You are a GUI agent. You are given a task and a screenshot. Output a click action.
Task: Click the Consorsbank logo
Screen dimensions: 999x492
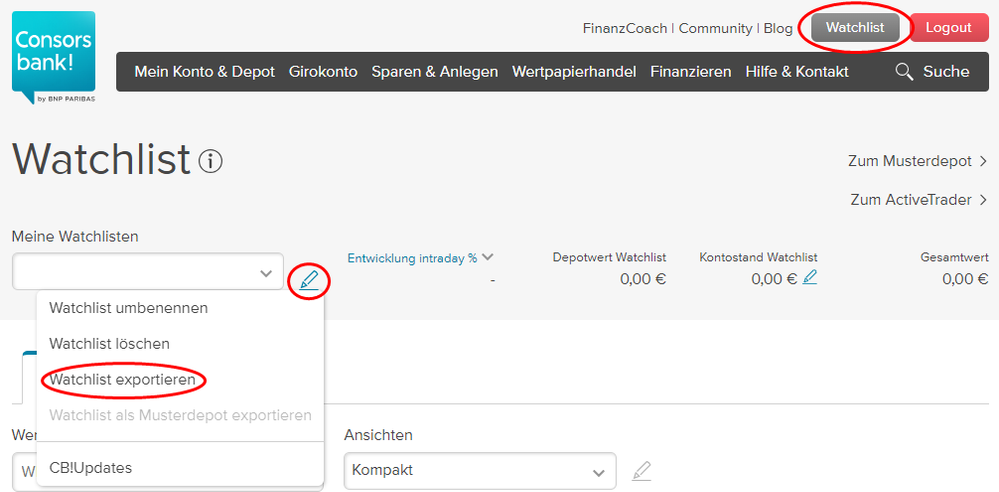[x=54, y=58]
